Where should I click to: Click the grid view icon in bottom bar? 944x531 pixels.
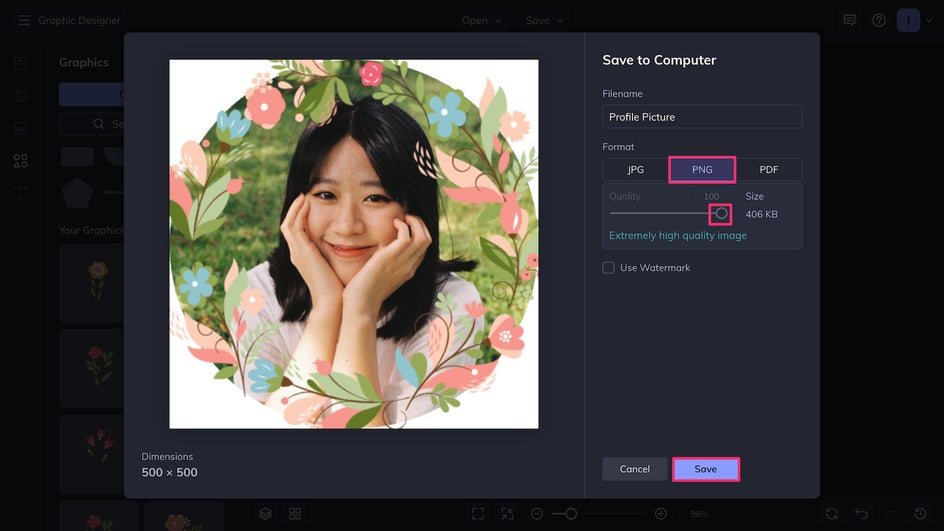(x=295, y=514)
